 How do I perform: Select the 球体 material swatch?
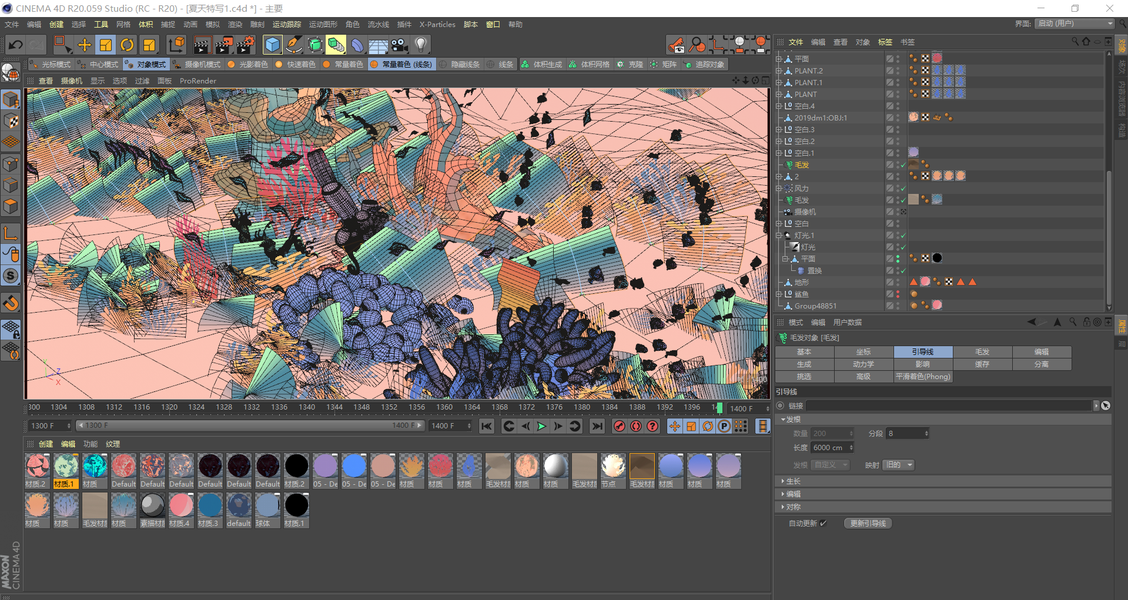[267, 511]
